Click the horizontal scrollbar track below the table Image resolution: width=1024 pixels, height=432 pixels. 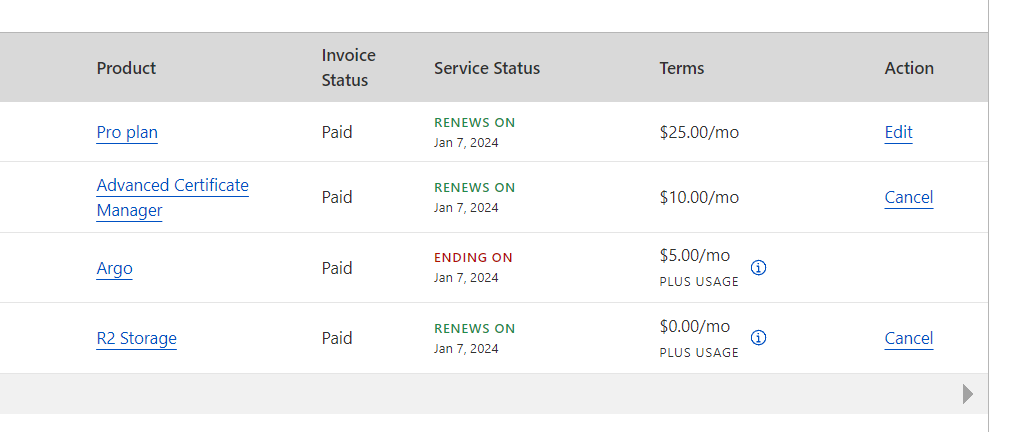tap(480, 394)
